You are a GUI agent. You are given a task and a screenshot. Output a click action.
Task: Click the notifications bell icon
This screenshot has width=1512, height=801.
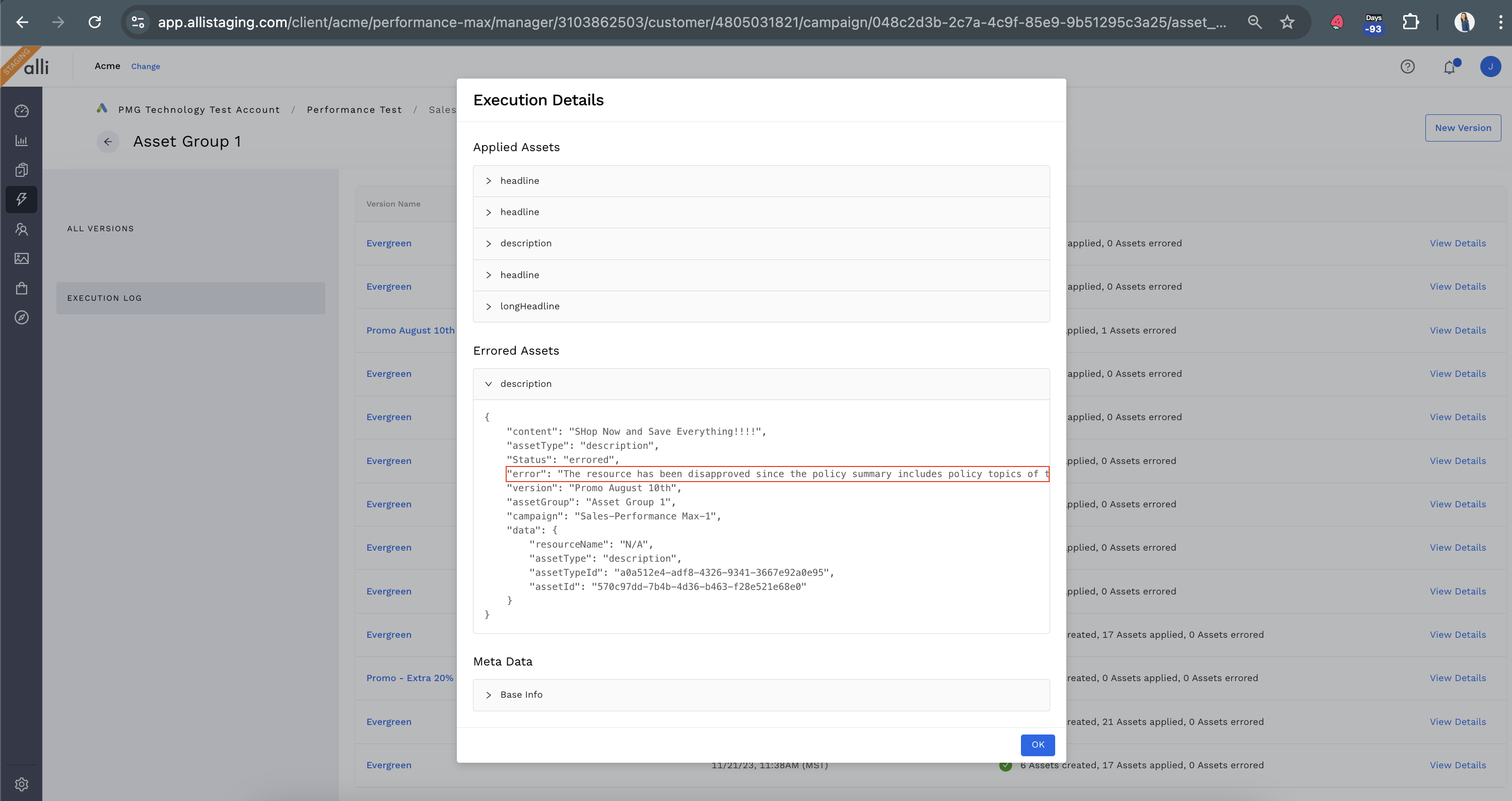pos(1449,67)
